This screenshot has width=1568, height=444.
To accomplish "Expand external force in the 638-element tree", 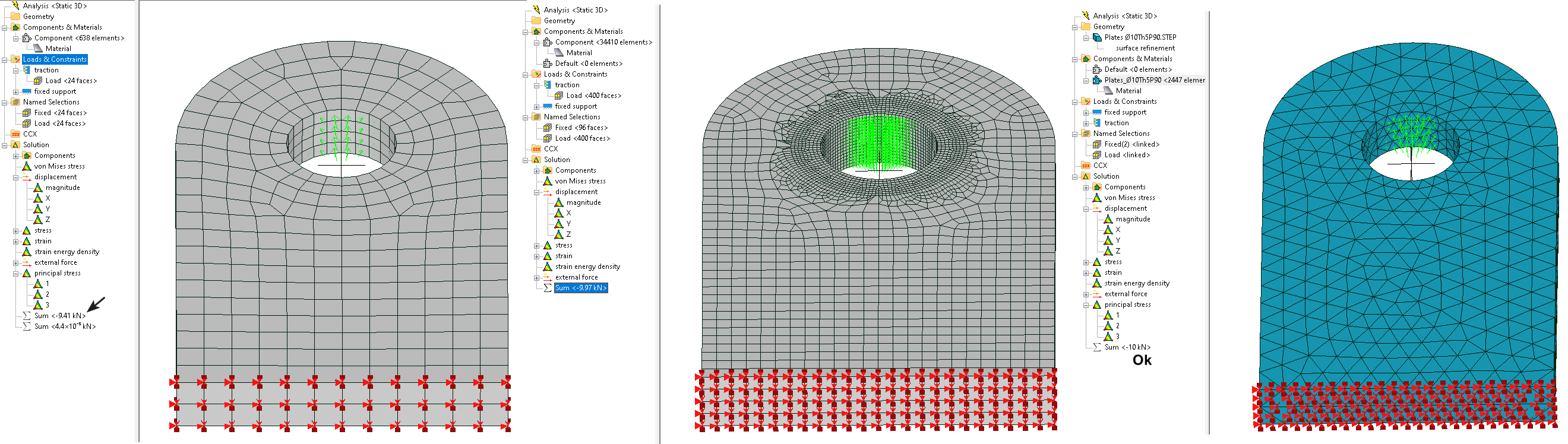I will pyautogui.click(x=16, y=263).
